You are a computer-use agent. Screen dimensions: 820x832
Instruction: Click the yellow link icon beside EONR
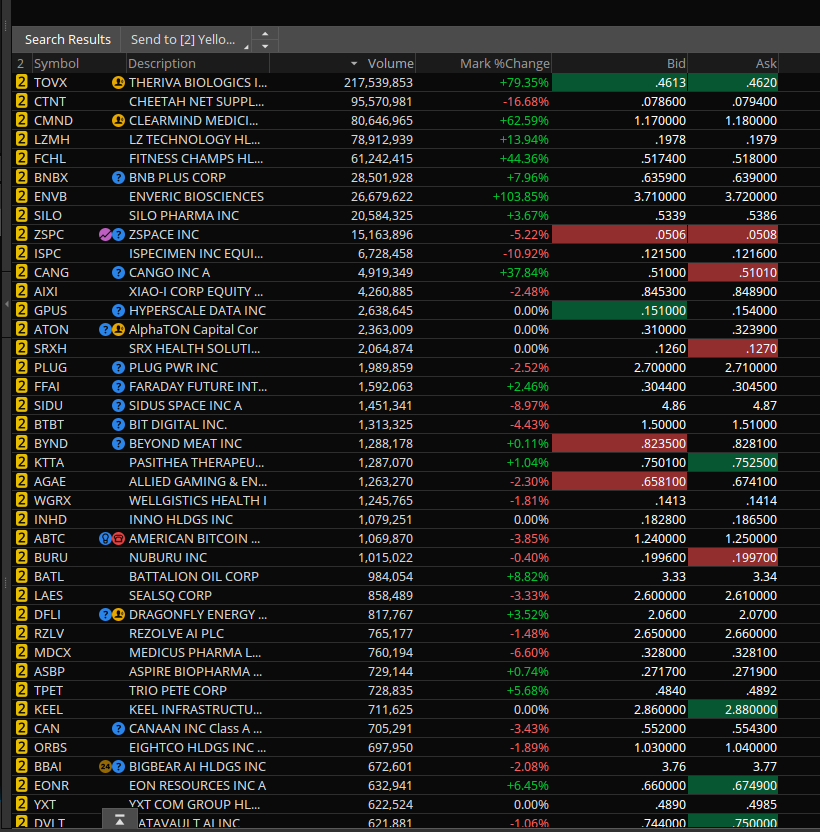pos(21,785)
